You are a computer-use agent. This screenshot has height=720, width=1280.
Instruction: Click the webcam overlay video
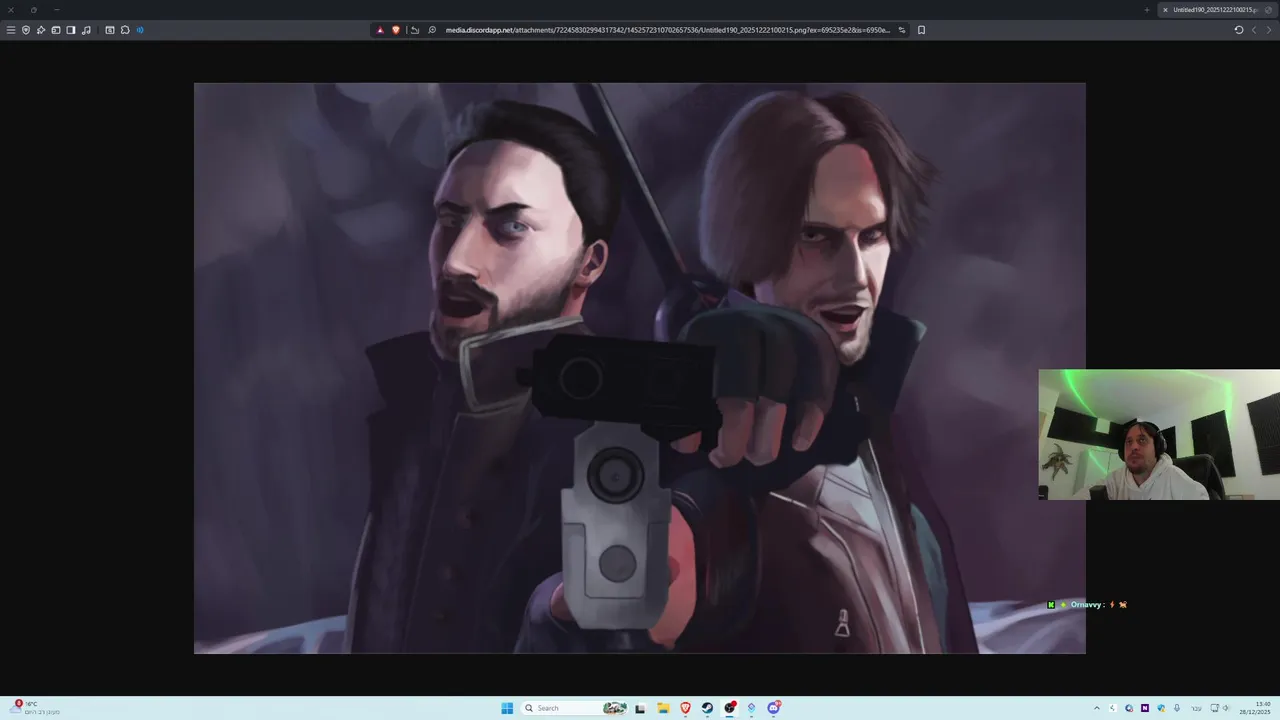(x=1159, y=435)
